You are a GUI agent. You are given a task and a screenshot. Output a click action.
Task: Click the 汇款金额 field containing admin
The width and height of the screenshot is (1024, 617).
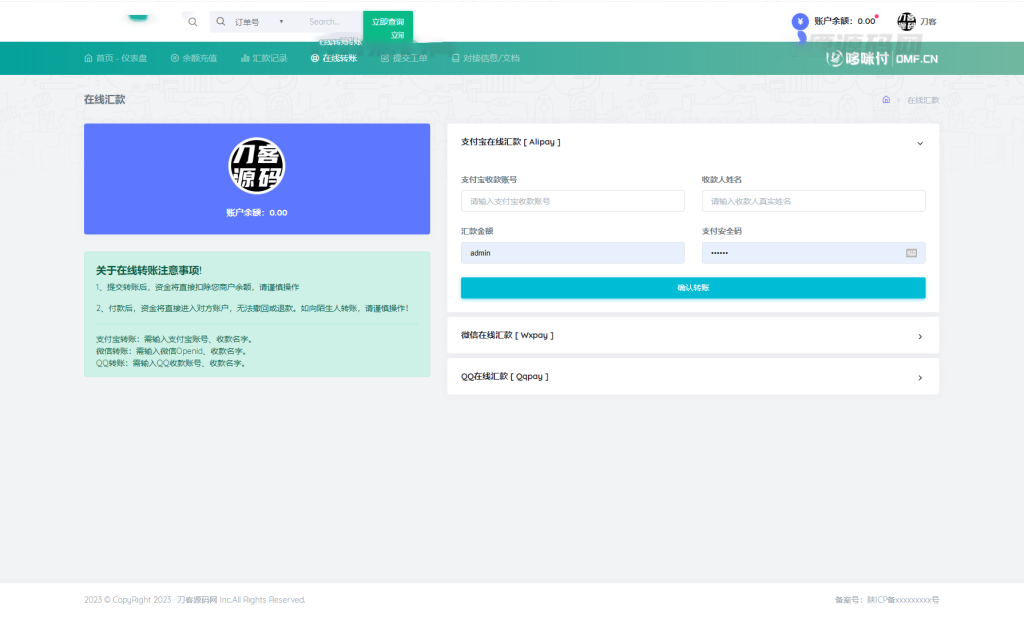coord(573,253)
